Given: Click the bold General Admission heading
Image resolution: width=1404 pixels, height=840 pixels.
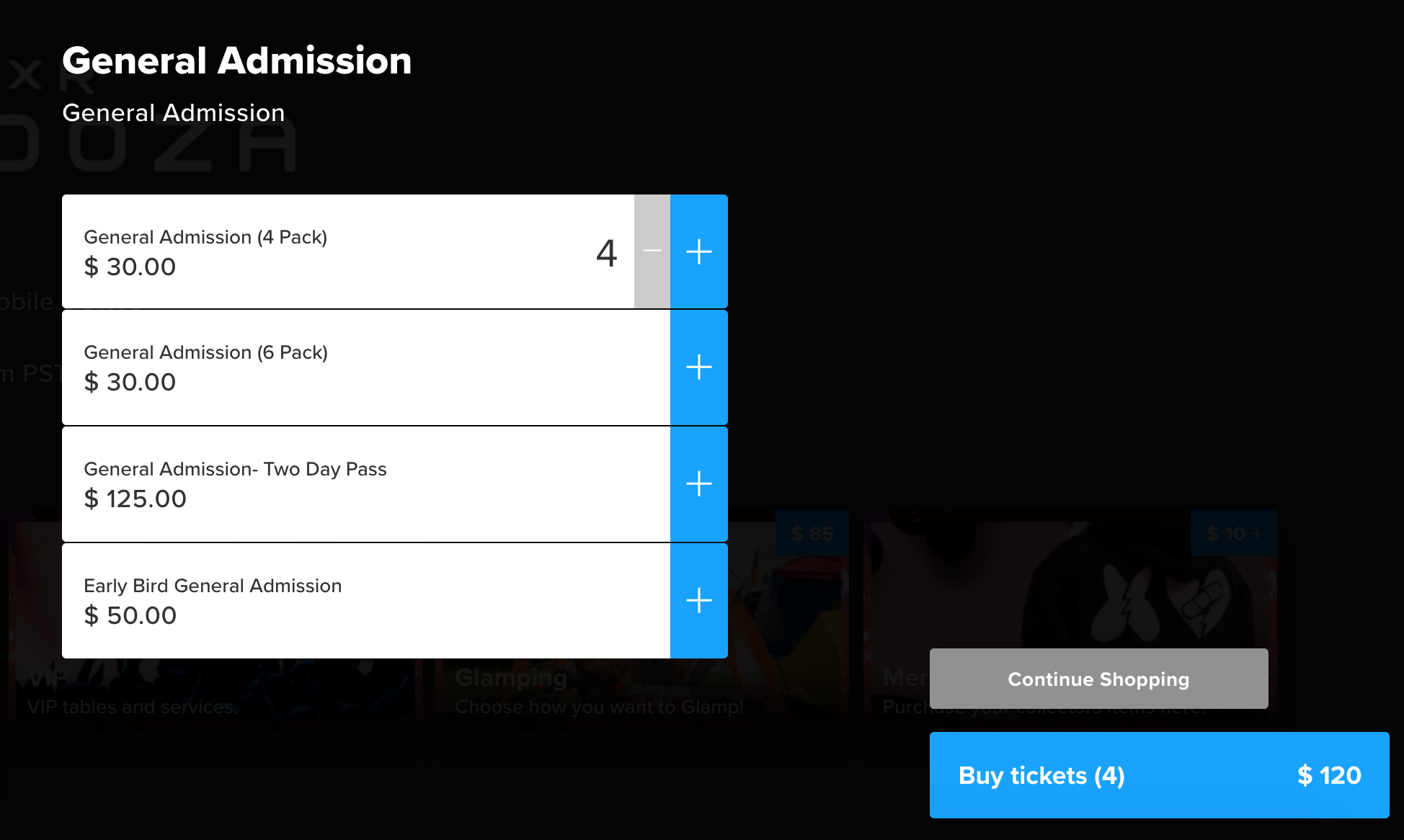Looking at the screenshot, I should [237, 61].
